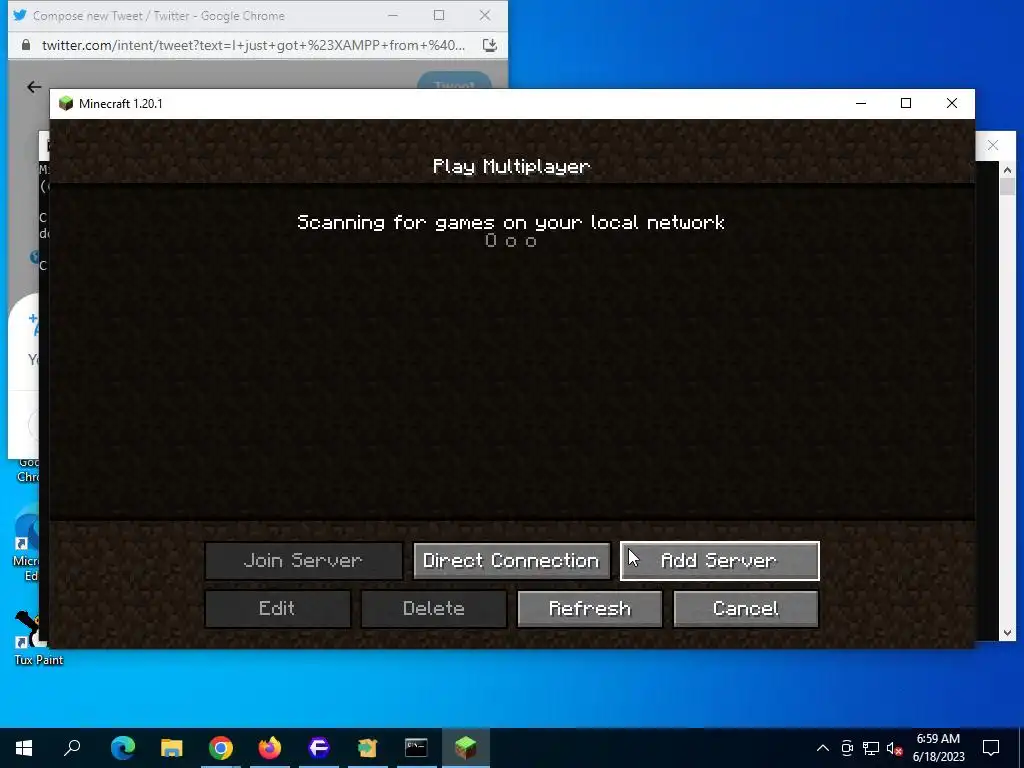Open the purple F app in taskbar
This screenshot has width=1024, height=768.
coord(319,748)
